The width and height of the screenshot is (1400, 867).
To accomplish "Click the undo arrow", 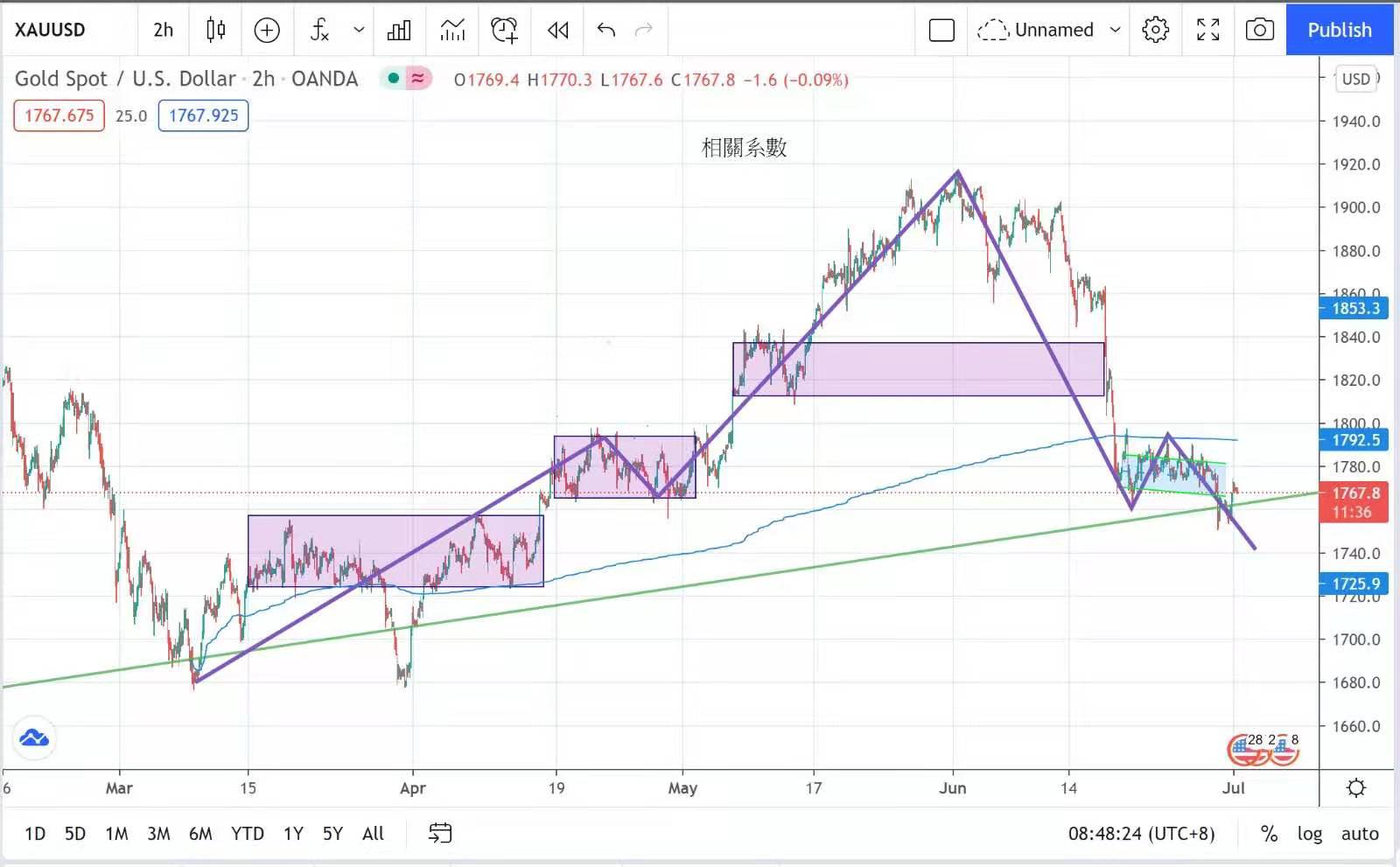I will pos(605,30).
